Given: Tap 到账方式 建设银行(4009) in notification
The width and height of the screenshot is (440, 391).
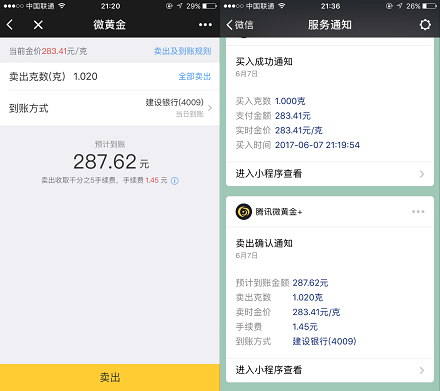Looking at the screenshot, I should pos(324,341).
